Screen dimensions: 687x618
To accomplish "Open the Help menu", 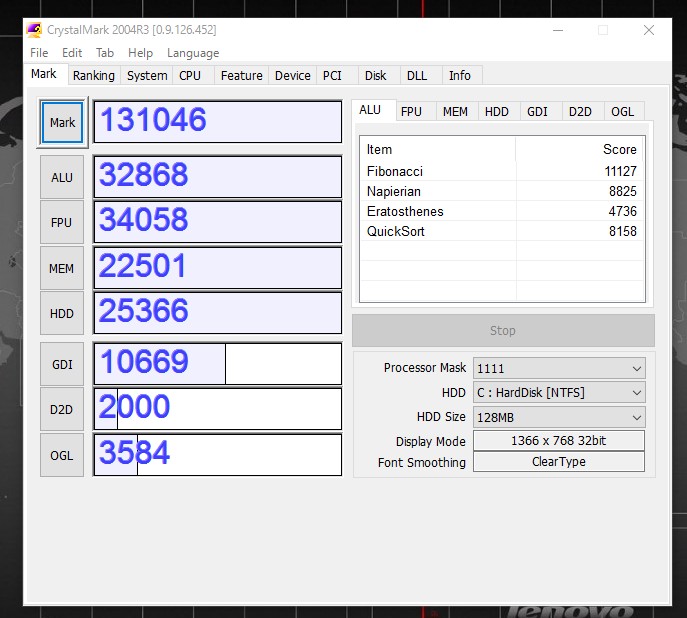I will click(140, 53).
